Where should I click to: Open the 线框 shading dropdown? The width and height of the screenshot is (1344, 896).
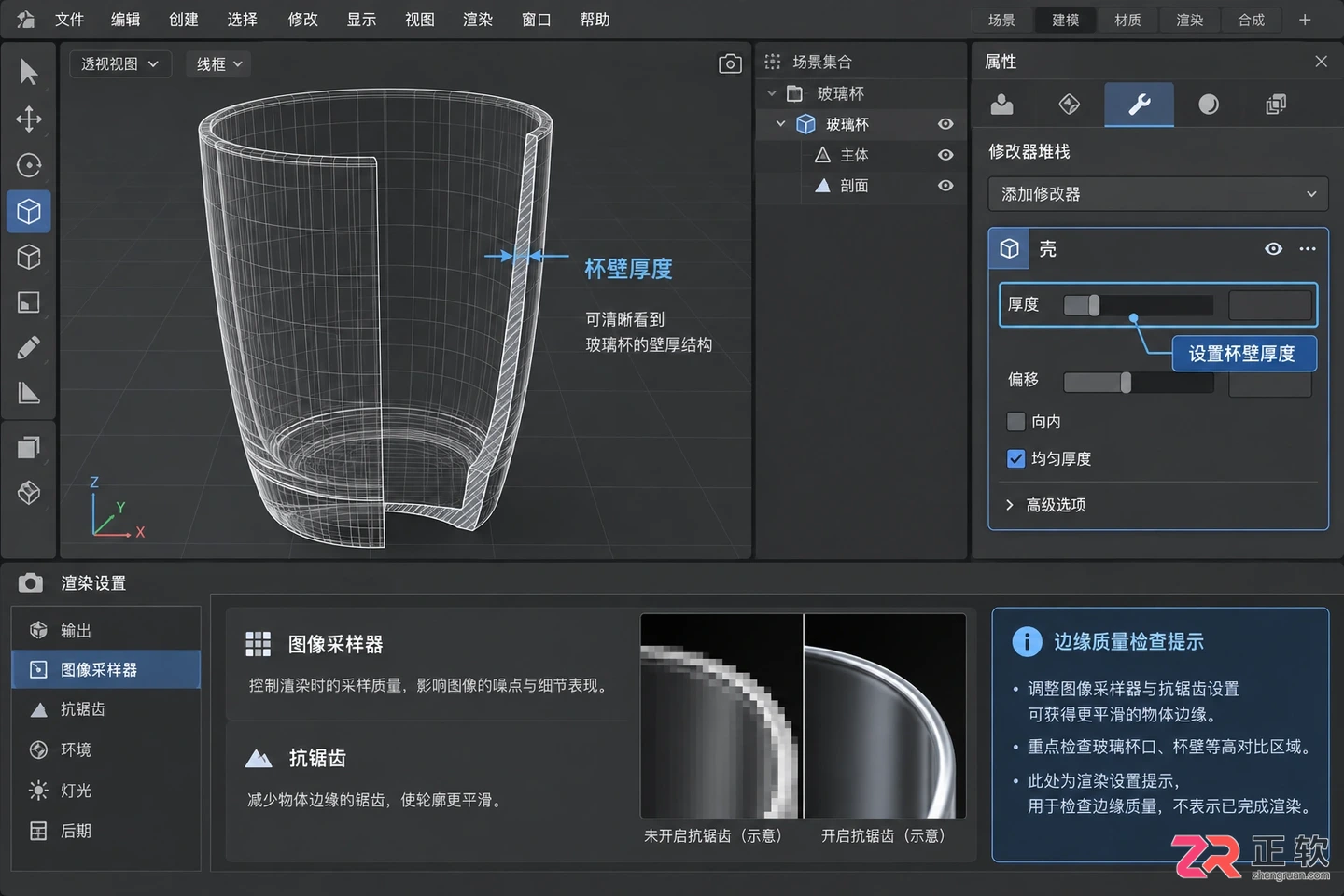[219, 63]
